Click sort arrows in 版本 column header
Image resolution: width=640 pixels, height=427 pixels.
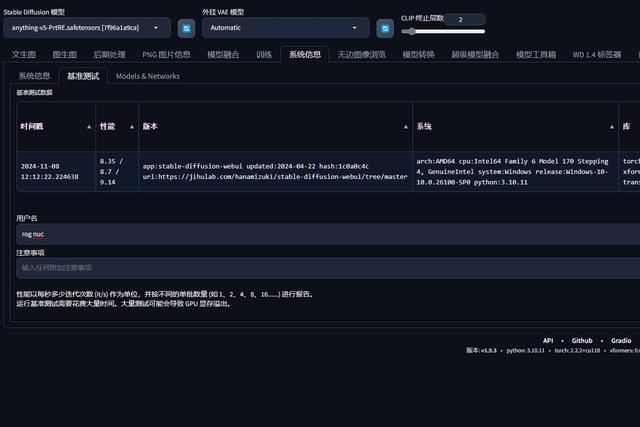[405, 127]
